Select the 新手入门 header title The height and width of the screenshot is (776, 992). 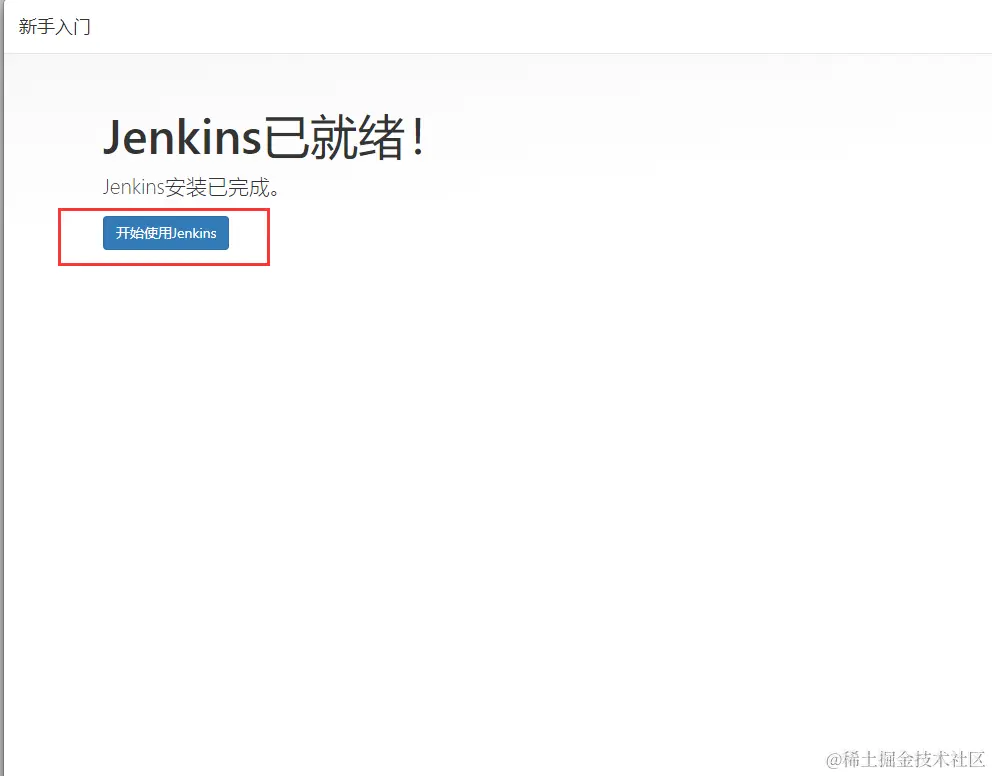click(54, 27)
